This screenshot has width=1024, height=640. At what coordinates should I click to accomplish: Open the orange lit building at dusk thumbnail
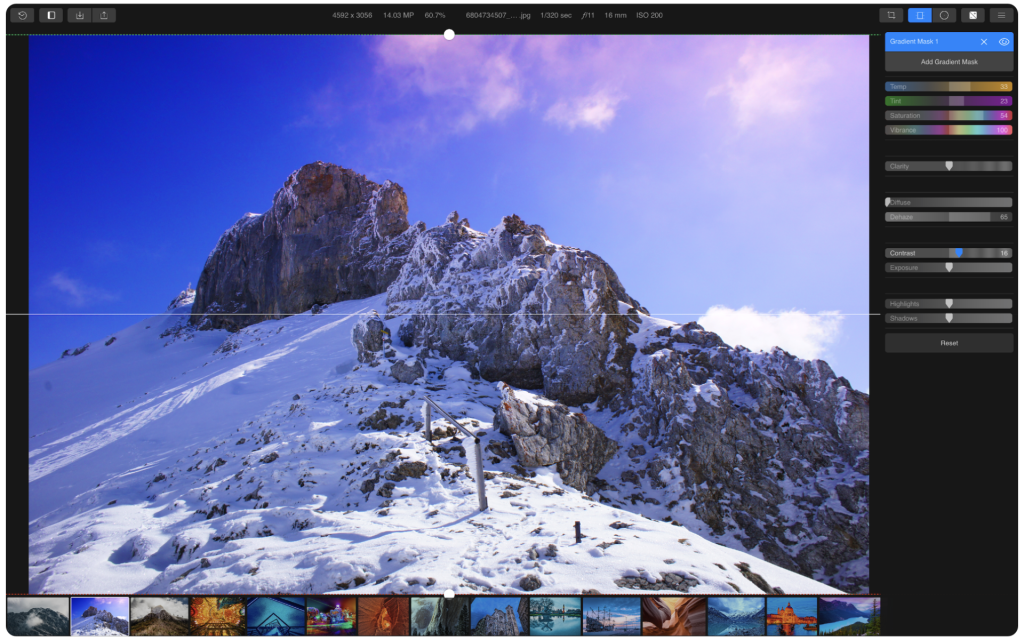(792, 616)
